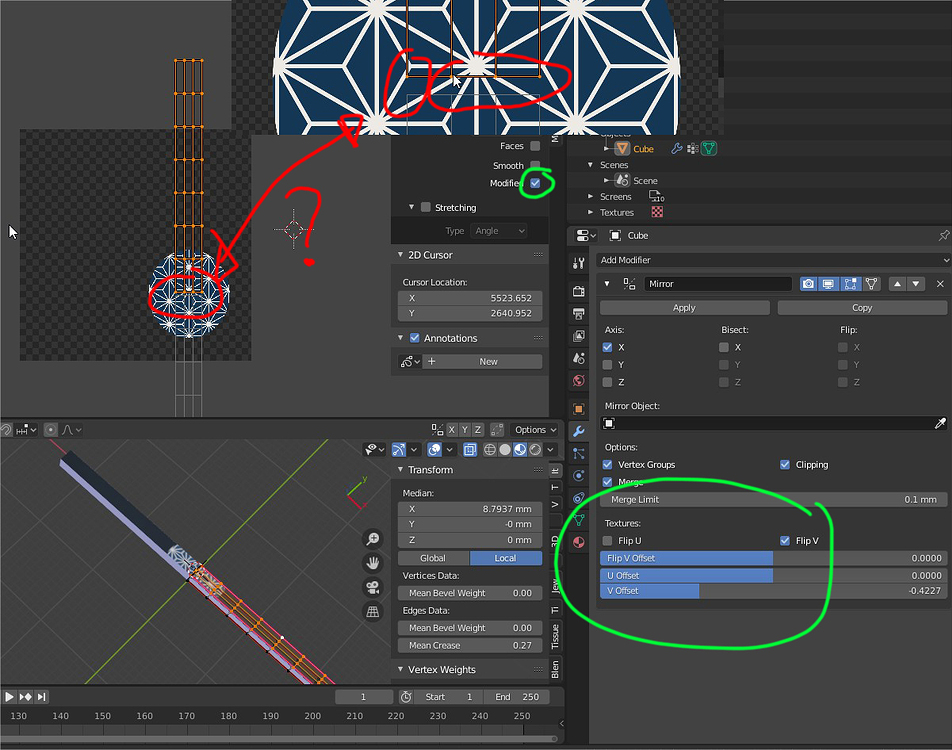Enable Flip U texture checkbox
Viewport: 952px width, 750px height.
tap(607, 540)
